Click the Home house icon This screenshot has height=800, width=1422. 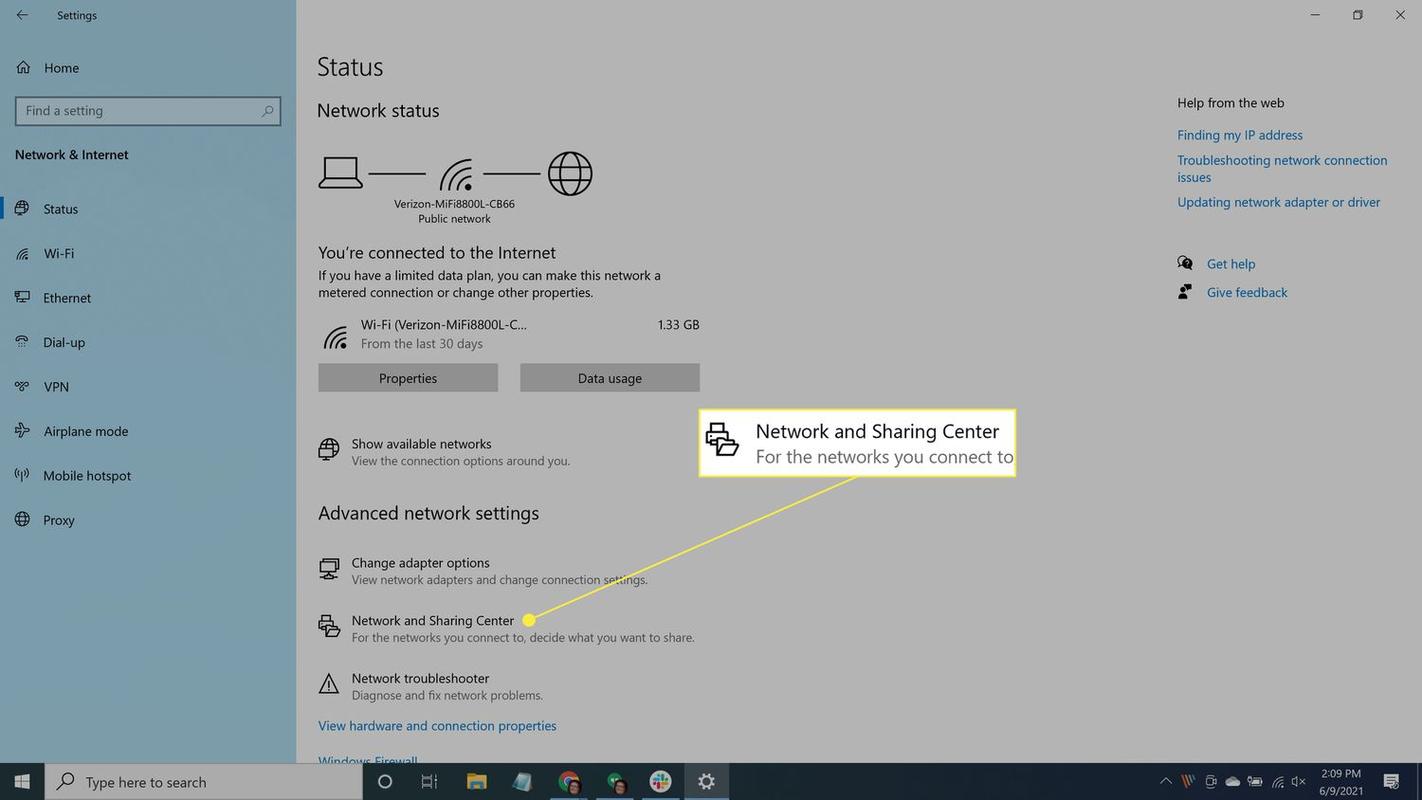pyautogui.click(x=22, y=66)
